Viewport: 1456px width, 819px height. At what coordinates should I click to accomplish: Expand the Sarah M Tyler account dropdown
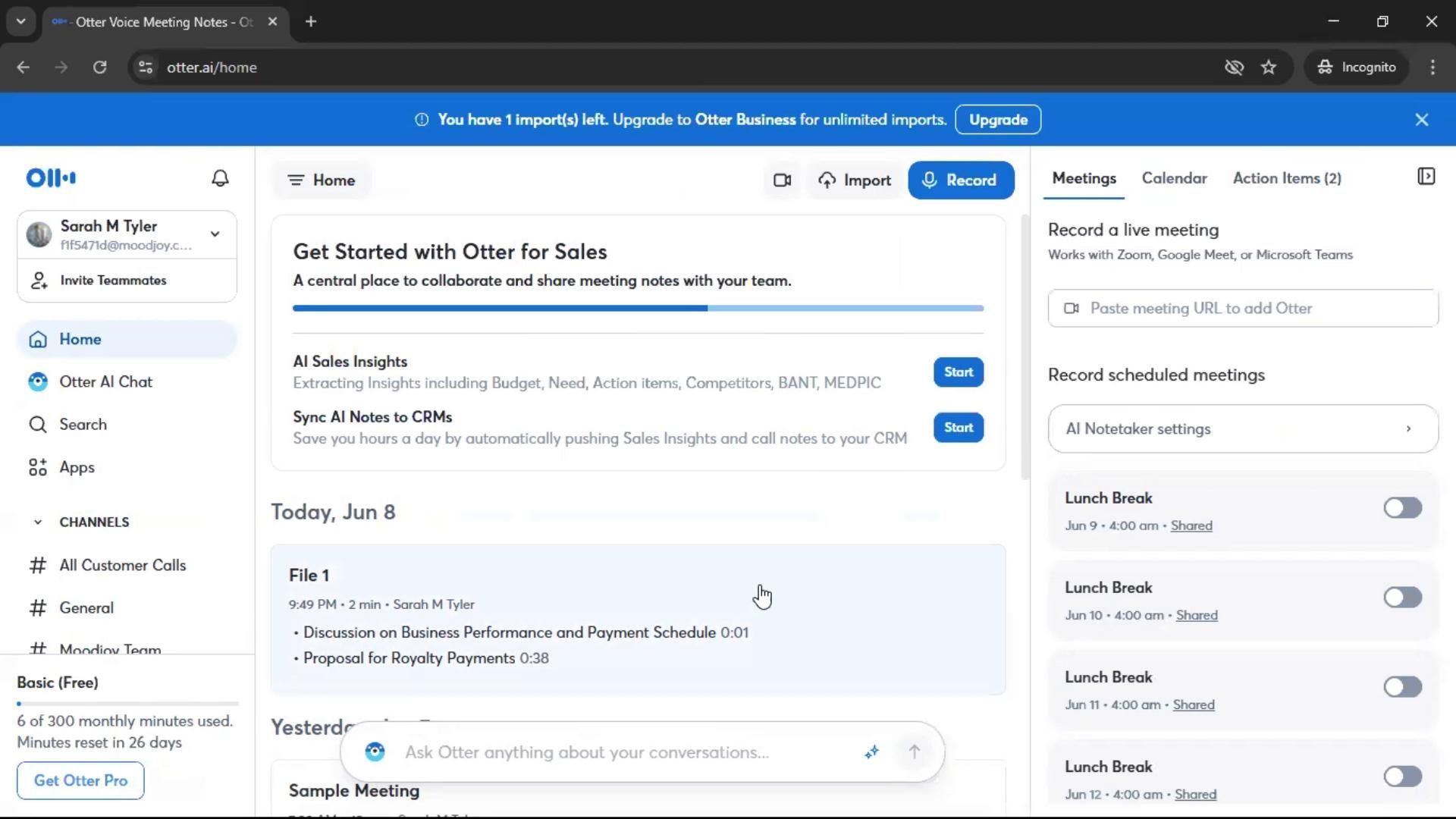(x=215, y=234)
